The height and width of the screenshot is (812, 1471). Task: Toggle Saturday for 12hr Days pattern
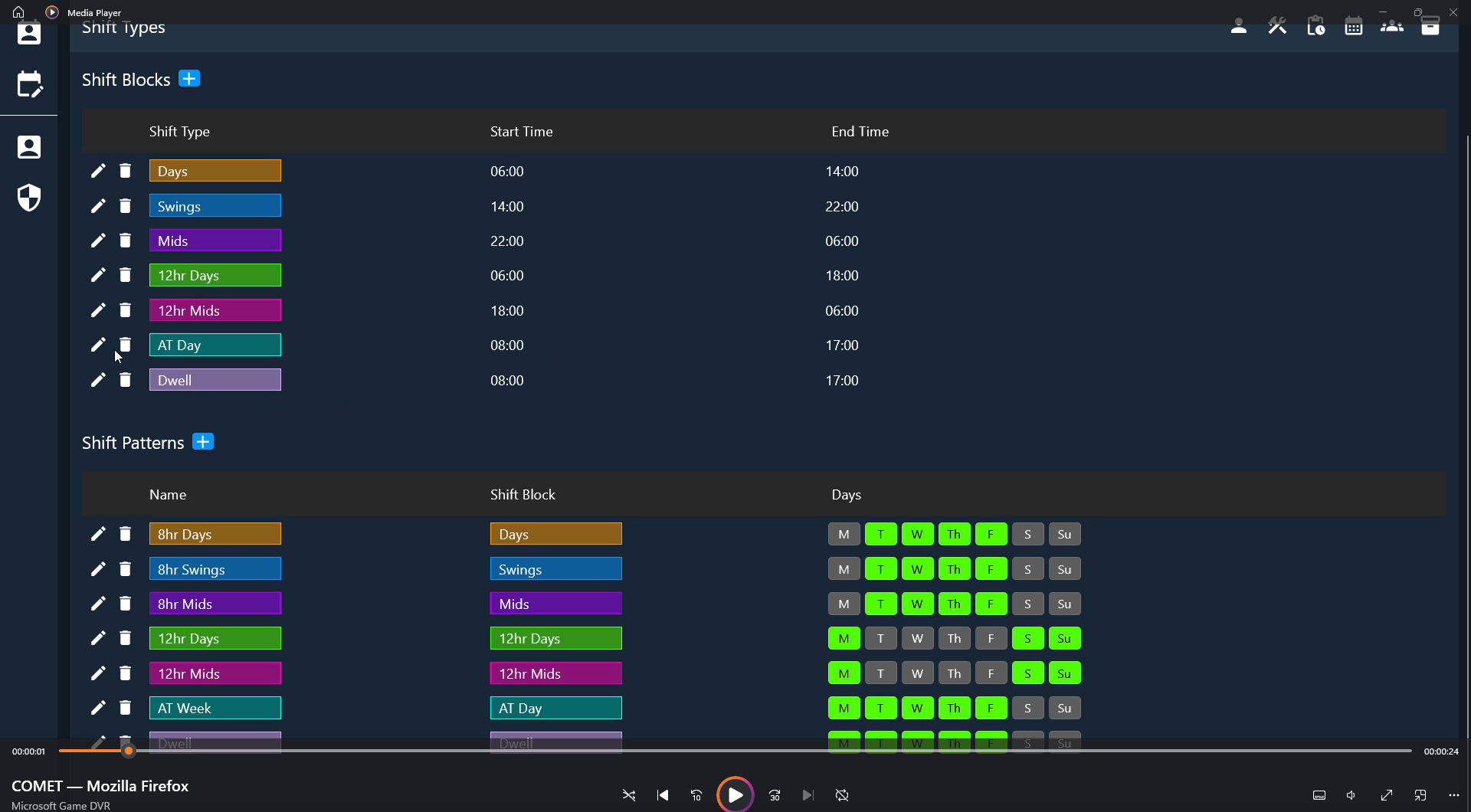pos(1027,638)
